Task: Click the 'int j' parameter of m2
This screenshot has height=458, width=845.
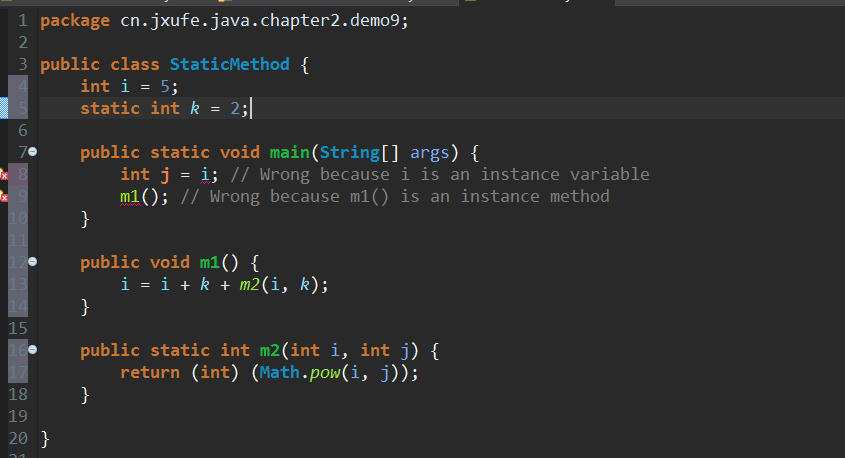Action: coord(385,351)
